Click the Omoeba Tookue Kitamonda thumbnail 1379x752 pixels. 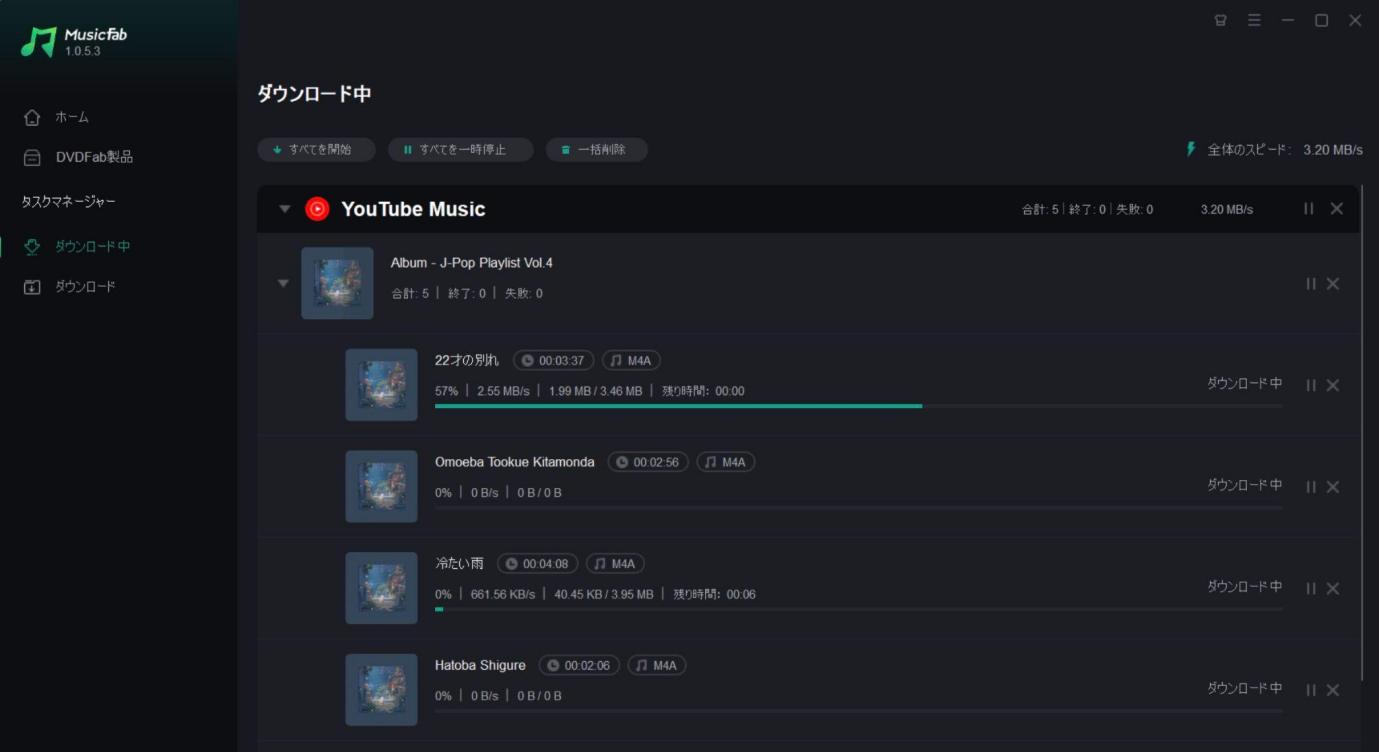(381, 486)
